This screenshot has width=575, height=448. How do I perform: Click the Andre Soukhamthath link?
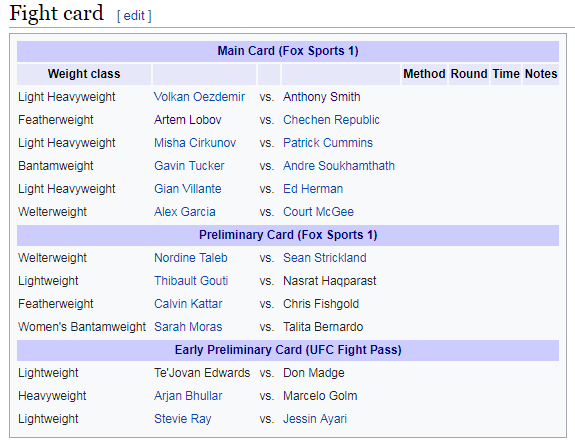[x=339, y=166]
